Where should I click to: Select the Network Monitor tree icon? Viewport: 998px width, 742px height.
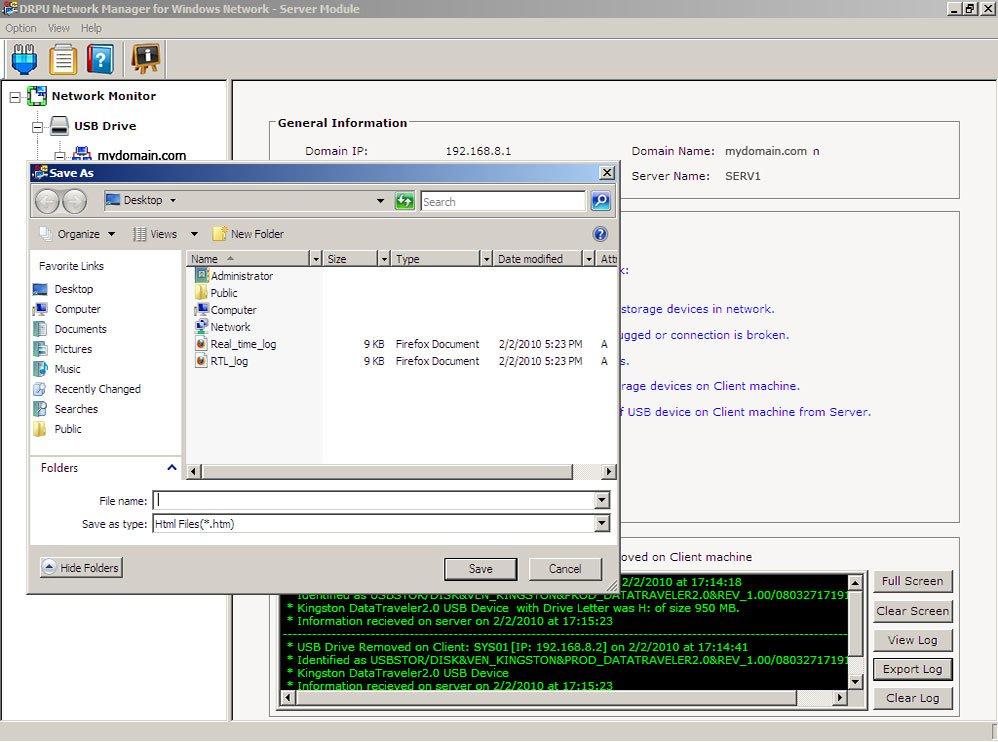click(37, 96)
